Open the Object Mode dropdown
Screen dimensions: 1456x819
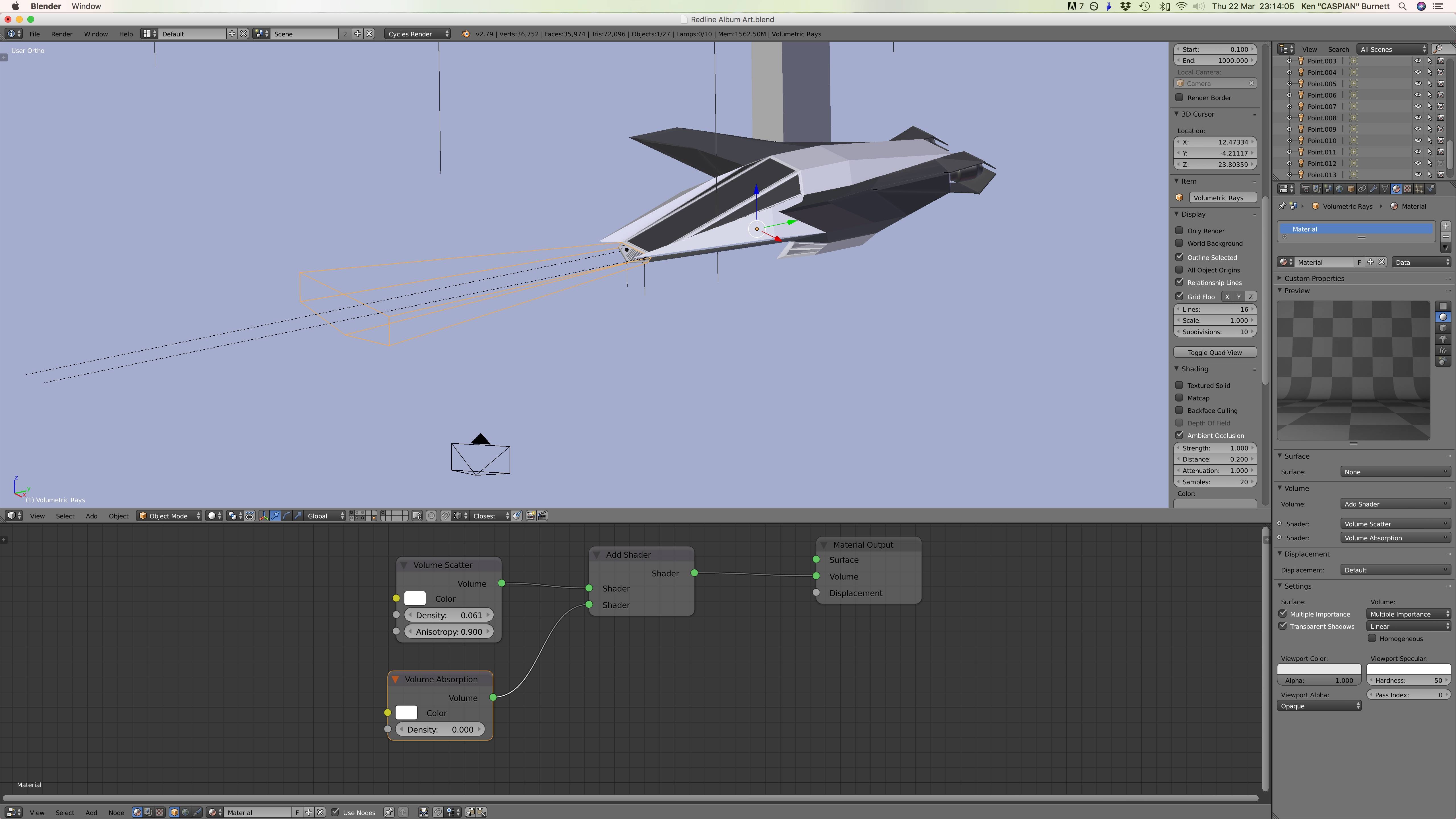169,516
